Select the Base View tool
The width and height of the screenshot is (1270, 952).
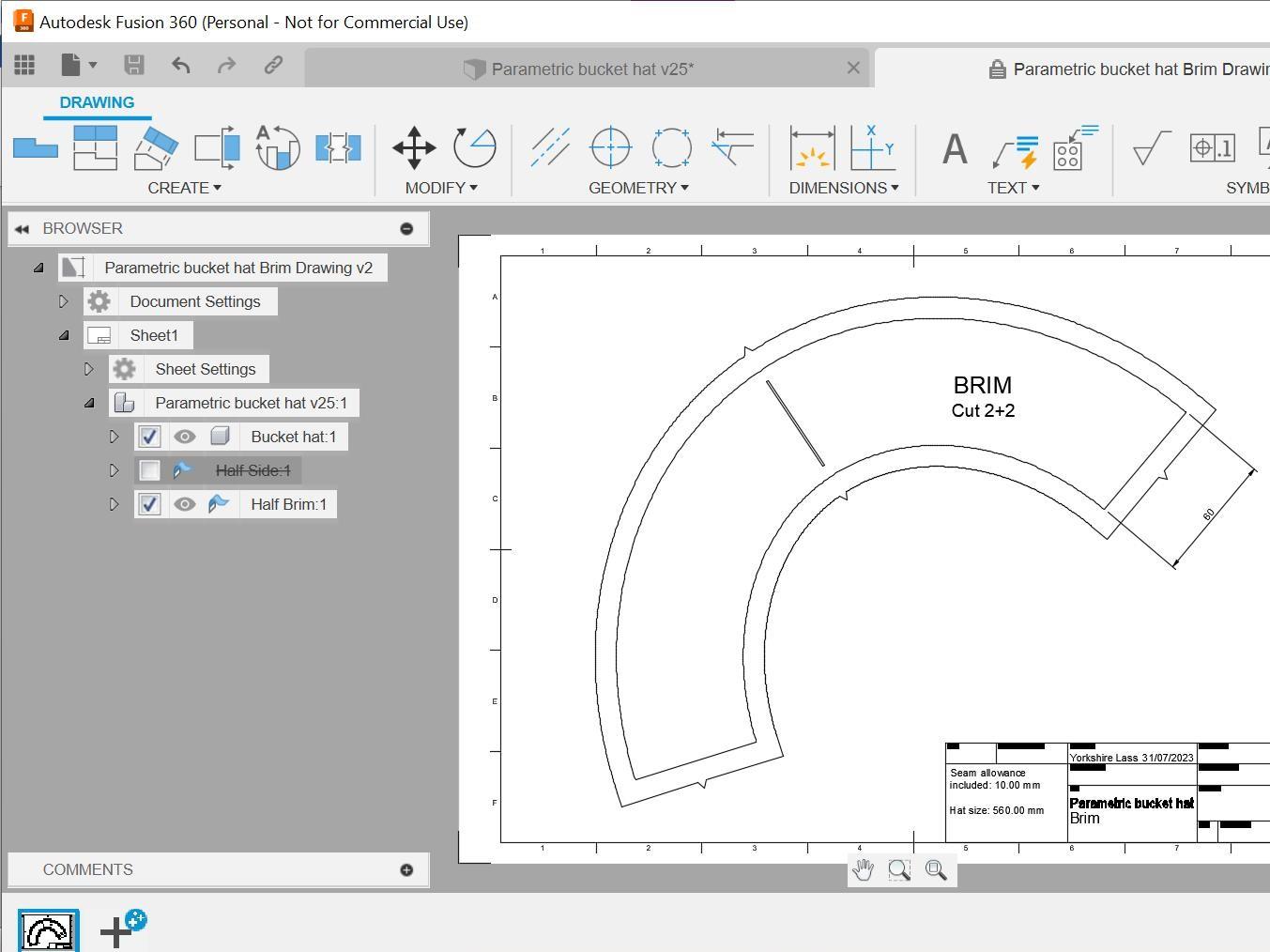click(36, 147)
